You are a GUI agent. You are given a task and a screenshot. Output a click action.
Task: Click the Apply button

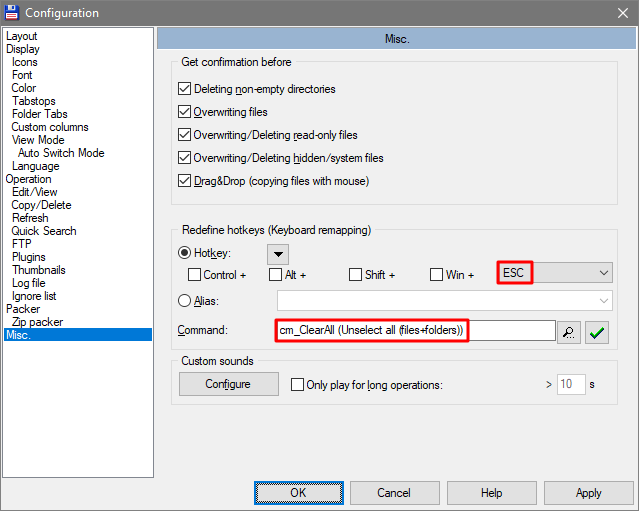click(588, 493)
